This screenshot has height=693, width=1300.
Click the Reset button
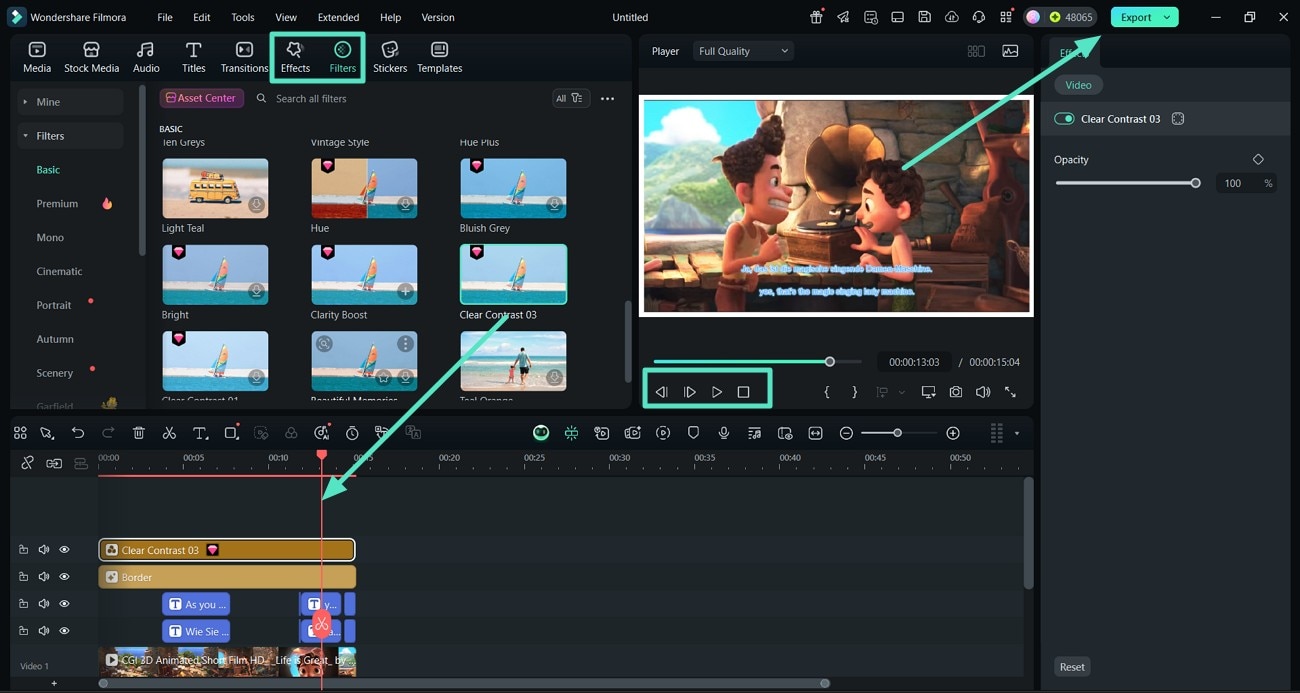[1072, 667]
